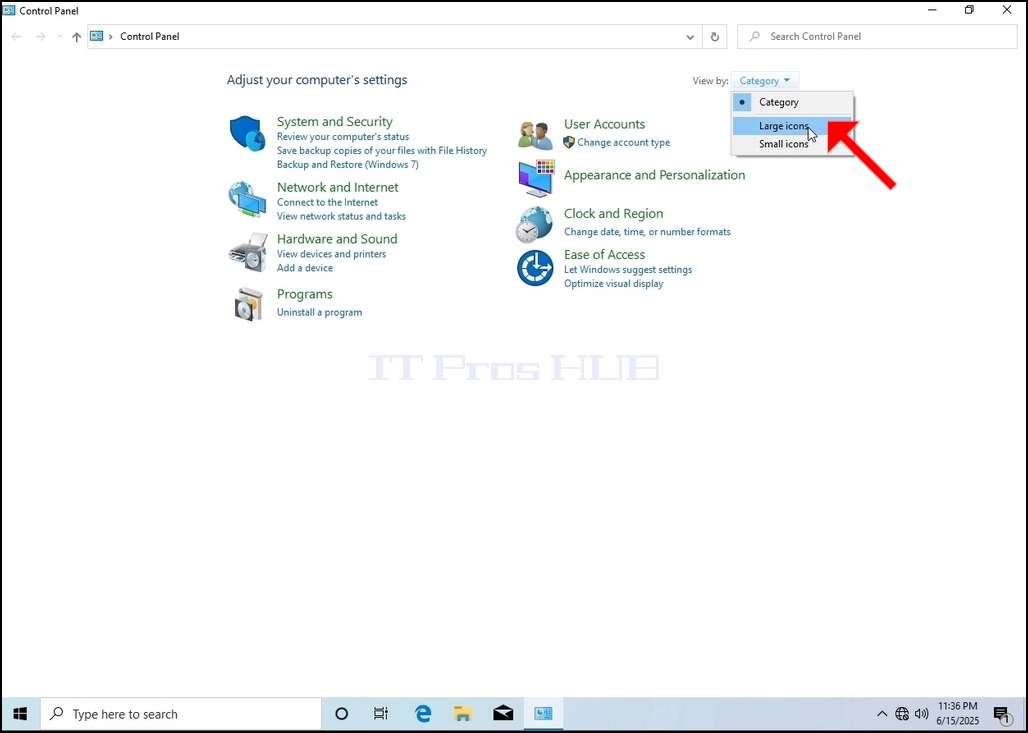Screen dimensions: 1028x733
Task: Click the Control Panel icon in address bar
Action: (97, 36)
